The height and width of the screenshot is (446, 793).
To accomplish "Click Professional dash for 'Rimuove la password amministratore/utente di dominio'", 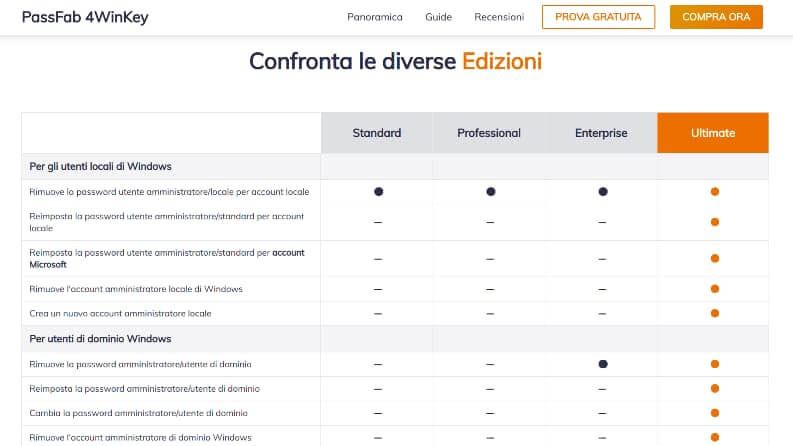I will 490,364.
